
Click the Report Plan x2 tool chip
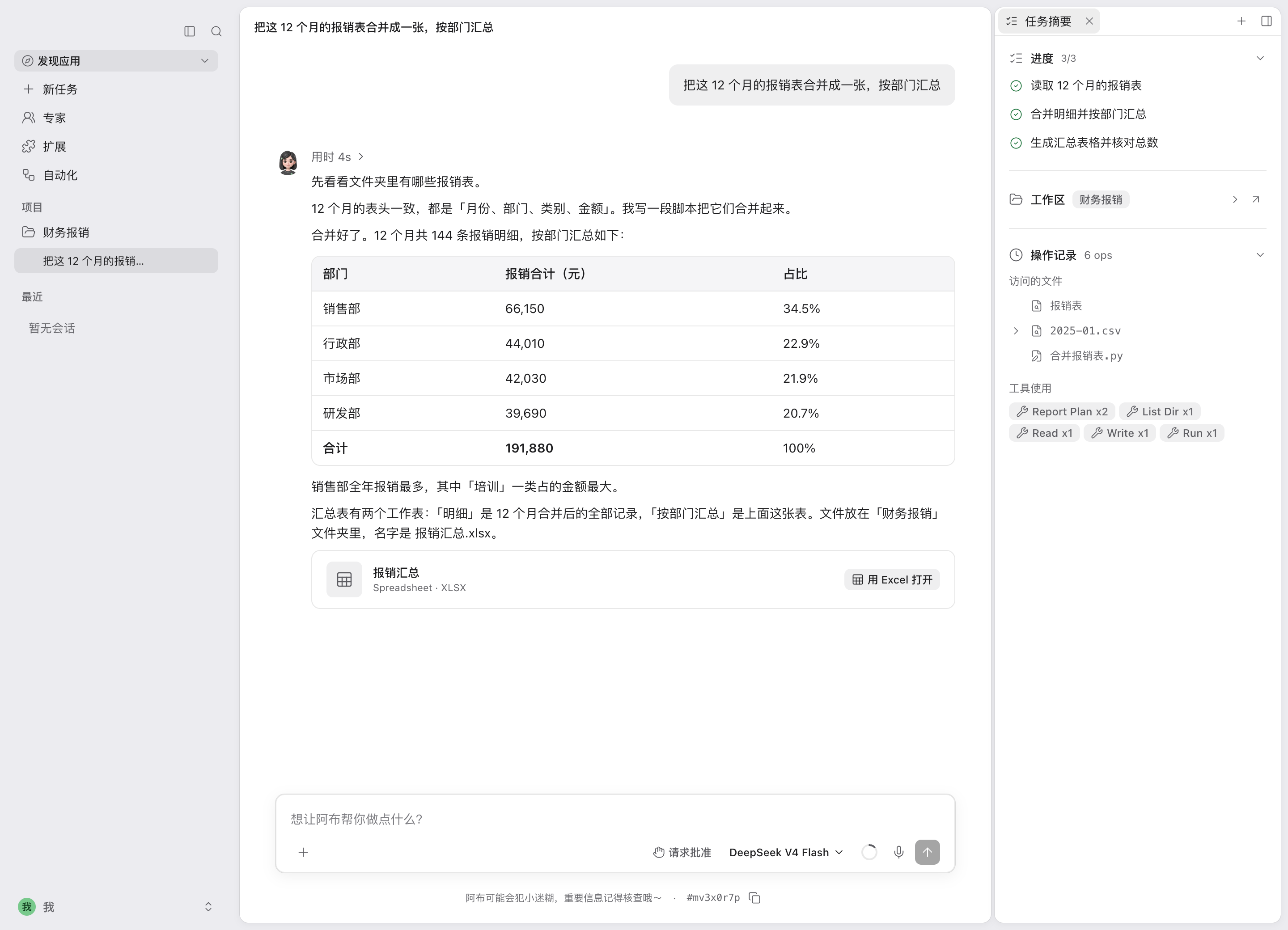click(1062, 412)
